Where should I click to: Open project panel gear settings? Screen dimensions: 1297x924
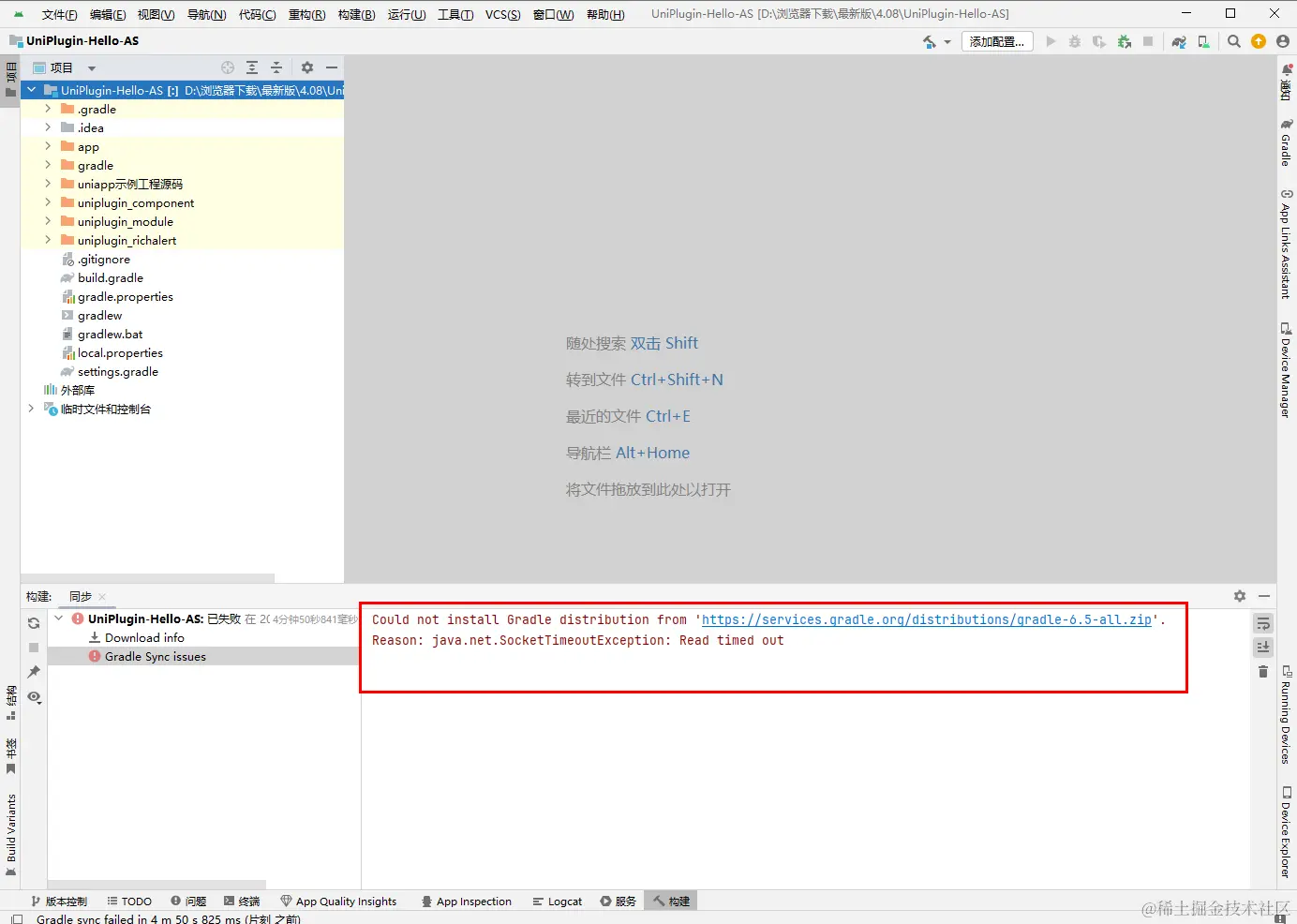point(307,67)
